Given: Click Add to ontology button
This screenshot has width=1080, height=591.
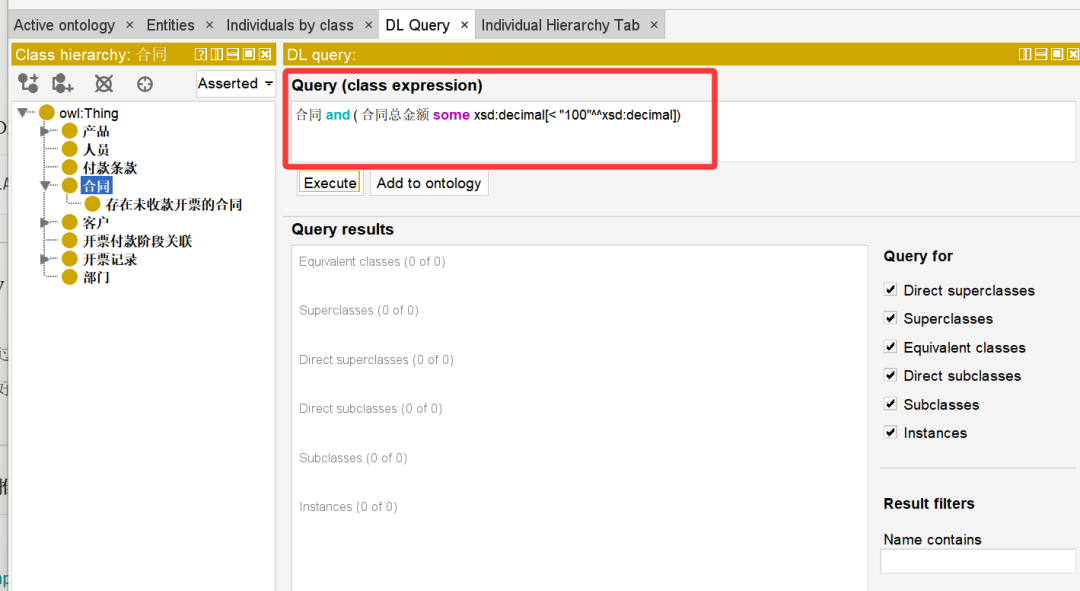Looking at the screenshot, I should pyautogui.click(x=428, y=183).
